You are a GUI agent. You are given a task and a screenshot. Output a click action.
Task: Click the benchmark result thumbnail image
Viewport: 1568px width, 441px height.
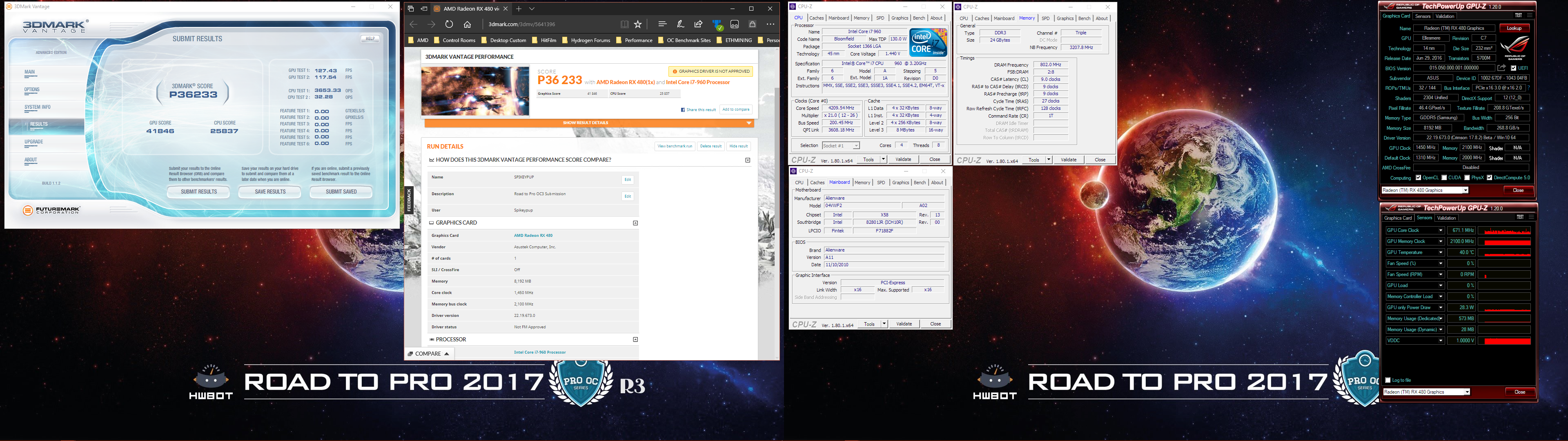(x=475, y=91)
